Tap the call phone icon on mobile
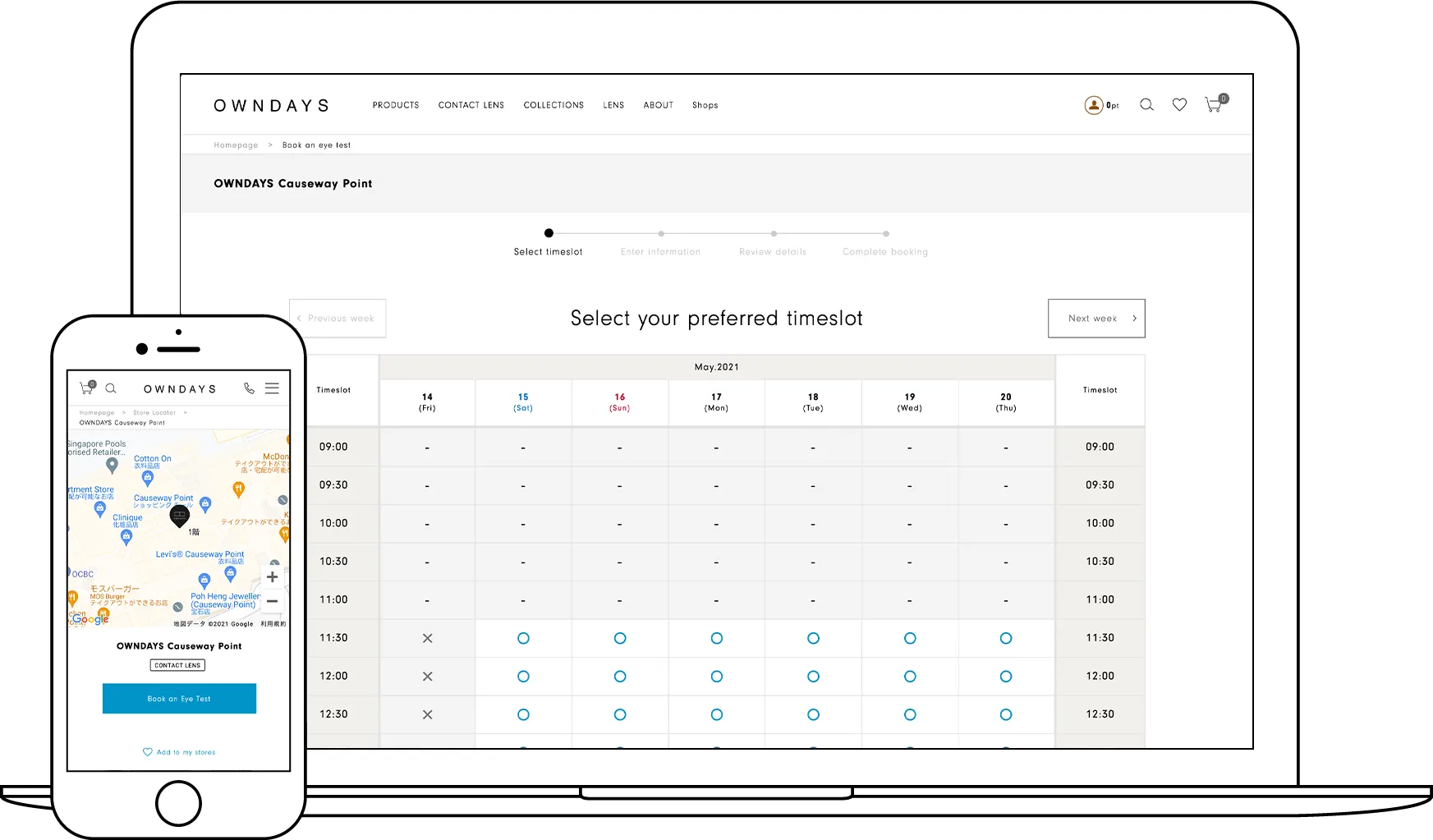 click(249, 388)
